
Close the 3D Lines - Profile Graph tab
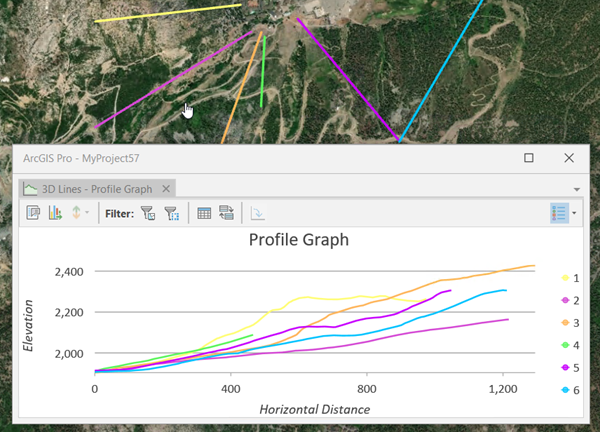click(167, 188)
